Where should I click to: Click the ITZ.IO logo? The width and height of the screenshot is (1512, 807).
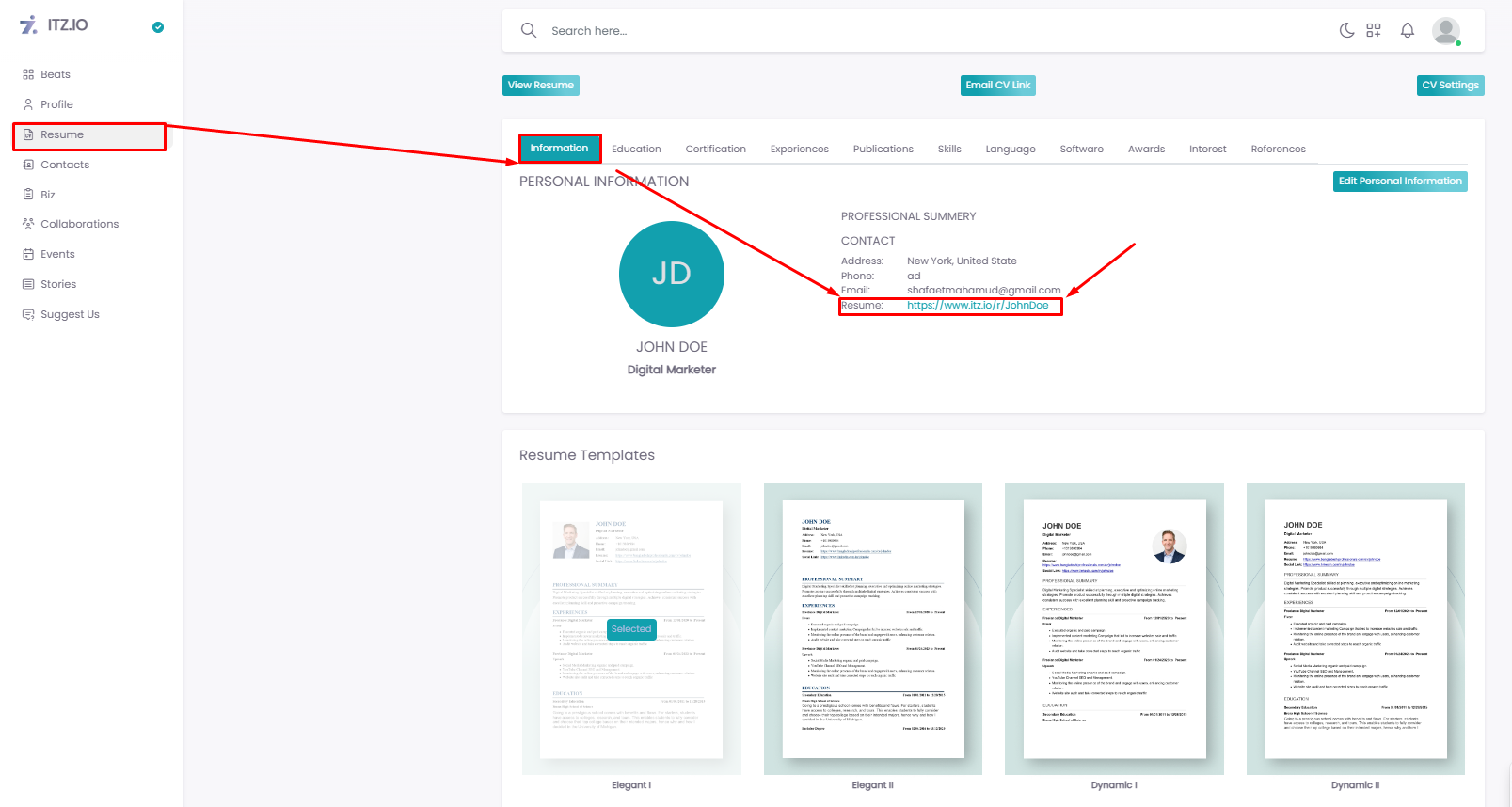[55, 25]
